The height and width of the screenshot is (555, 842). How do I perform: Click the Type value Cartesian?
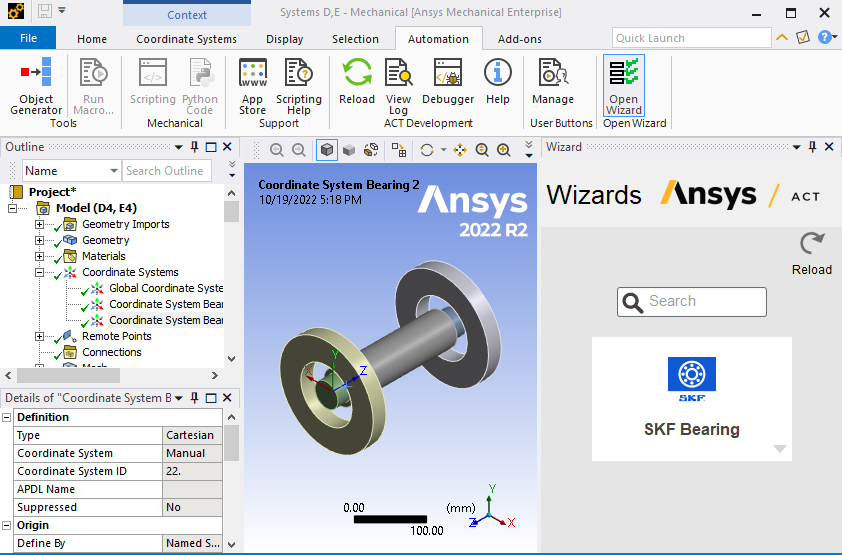tap(192, 435)
